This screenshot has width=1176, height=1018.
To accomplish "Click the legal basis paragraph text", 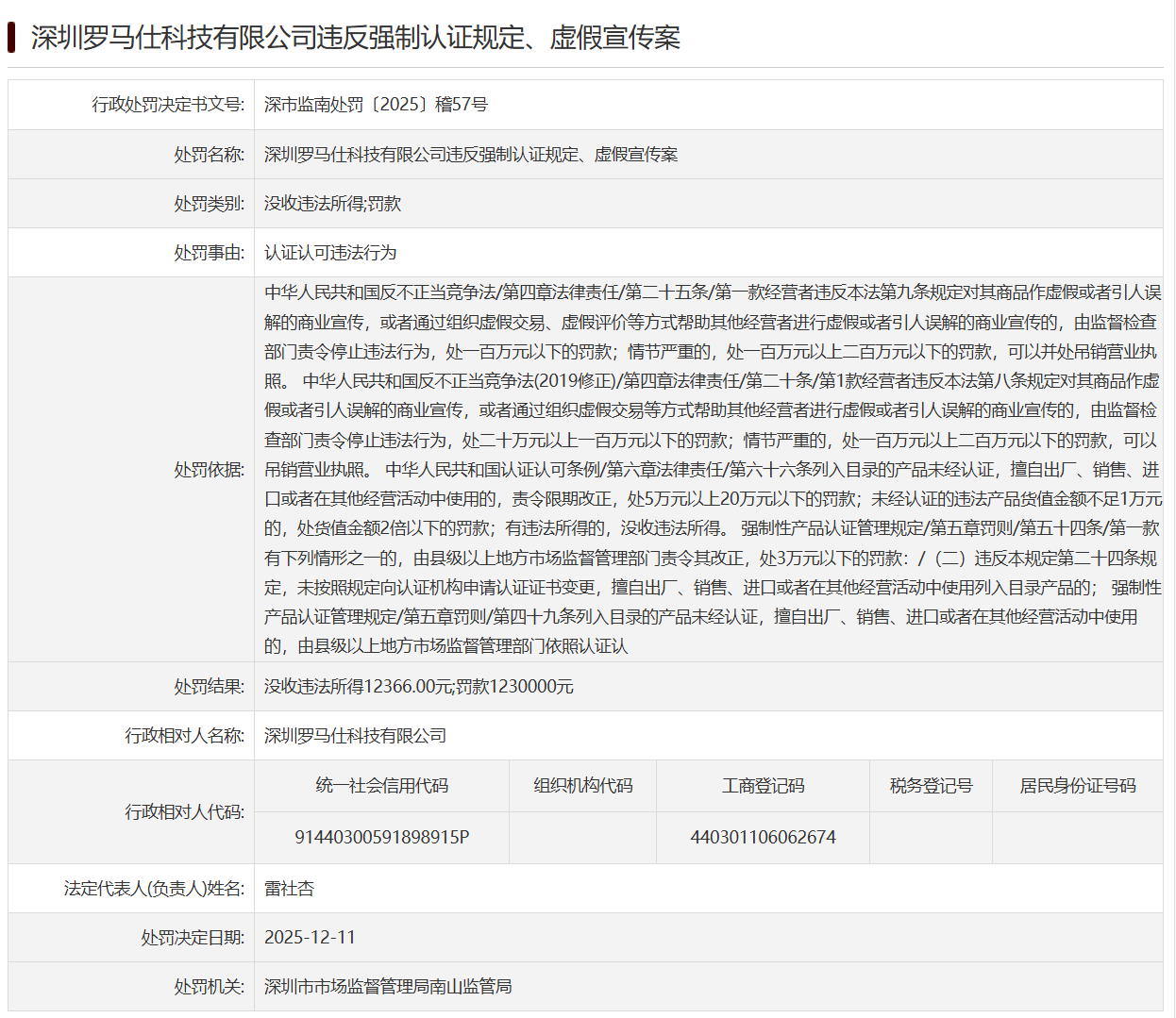I will [712, 470].
